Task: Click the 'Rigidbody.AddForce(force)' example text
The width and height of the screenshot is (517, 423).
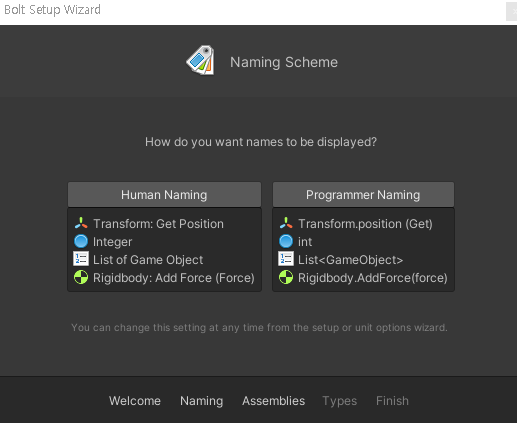Action: click(x=373, y=278)
